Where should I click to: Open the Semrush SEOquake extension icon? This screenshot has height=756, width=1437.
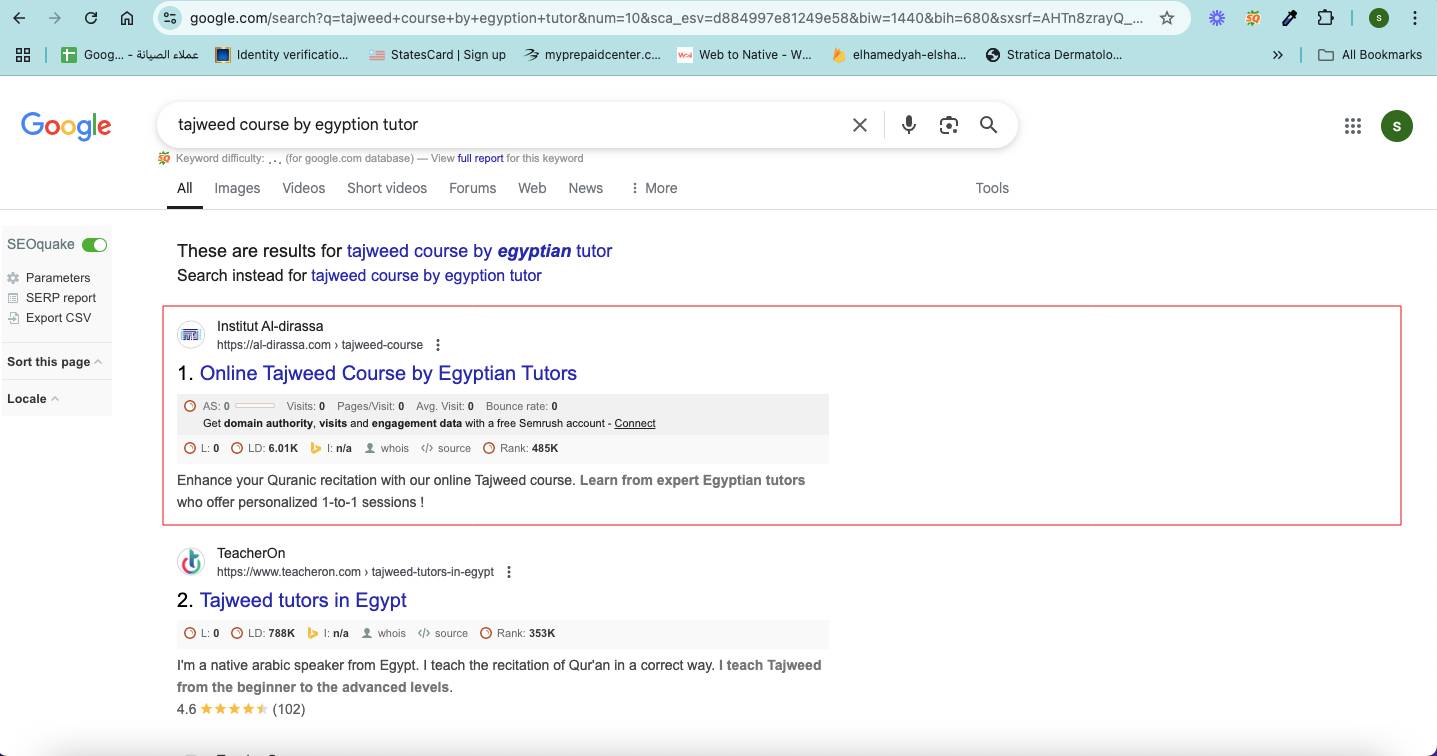(1253, 18)
